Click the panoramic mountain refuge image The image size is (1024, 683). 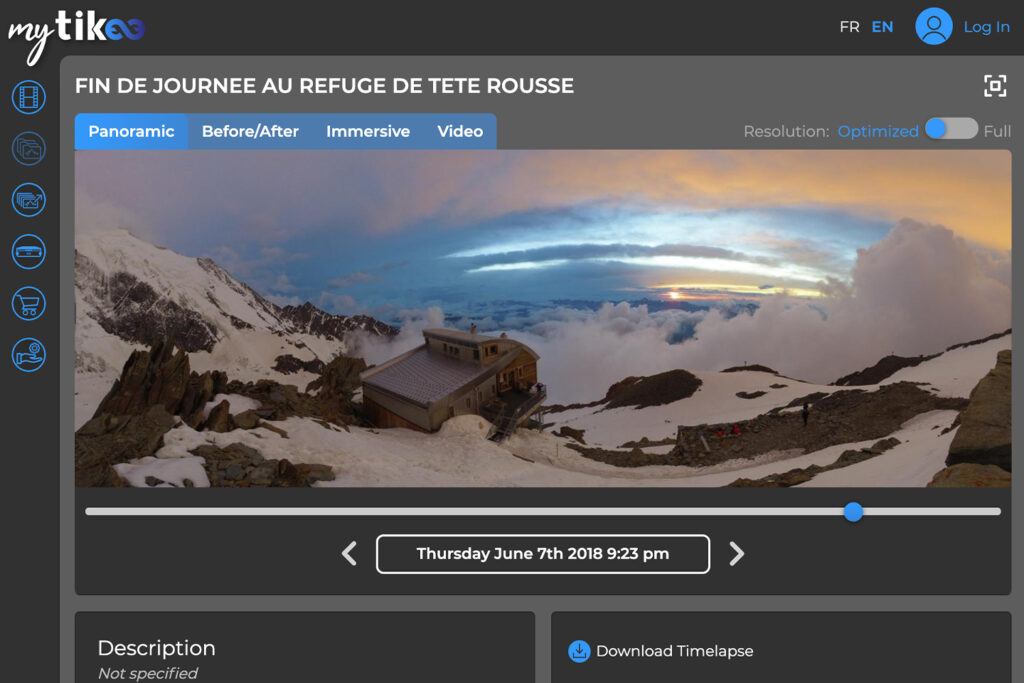543,318
